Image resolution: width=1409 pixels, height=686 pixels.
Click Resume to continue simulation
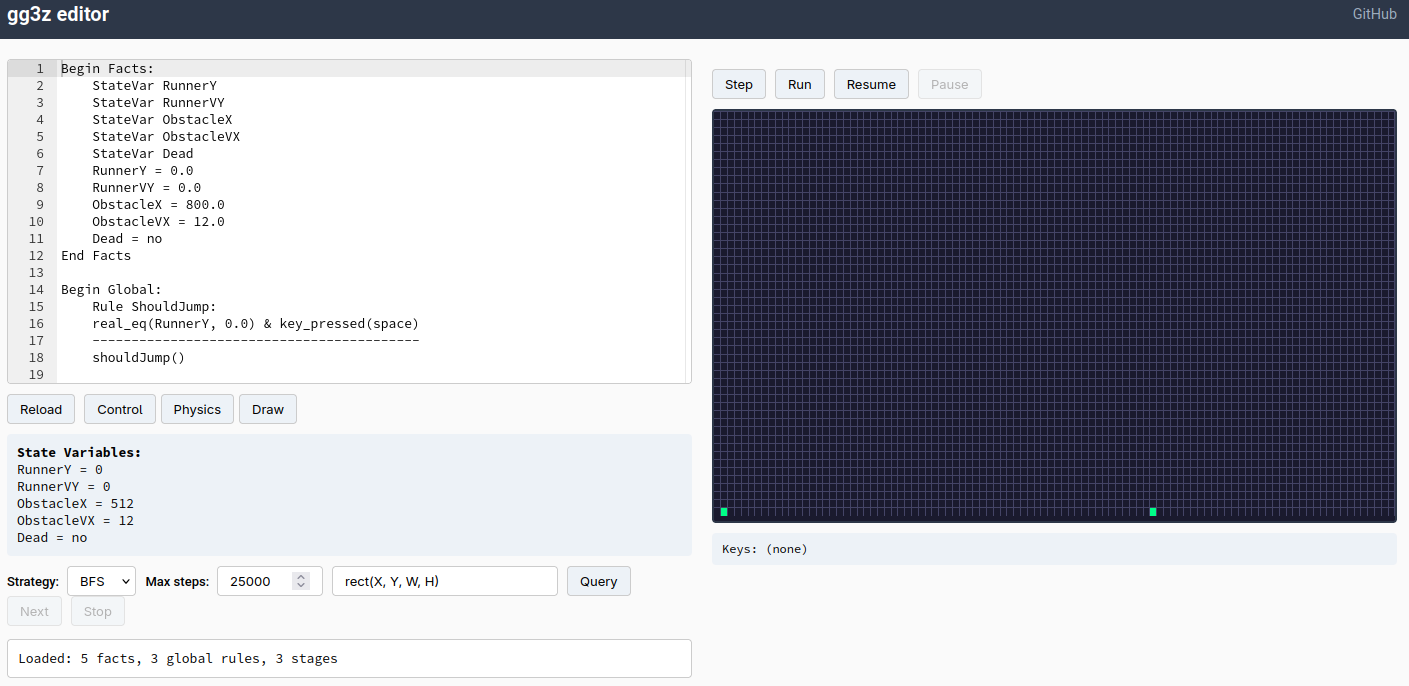click(x=871, y=84)
